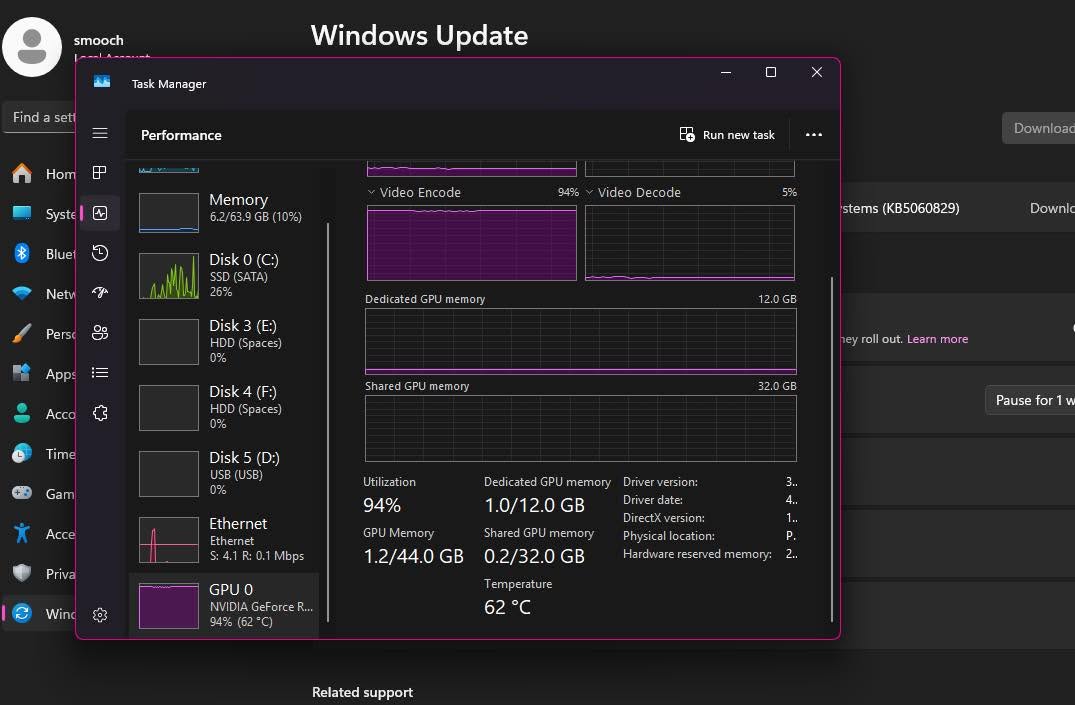The width and height of the screenshot is (1075, 705).
Task: Click Download button in Windows Update
Action: (x=1039, y=128)
